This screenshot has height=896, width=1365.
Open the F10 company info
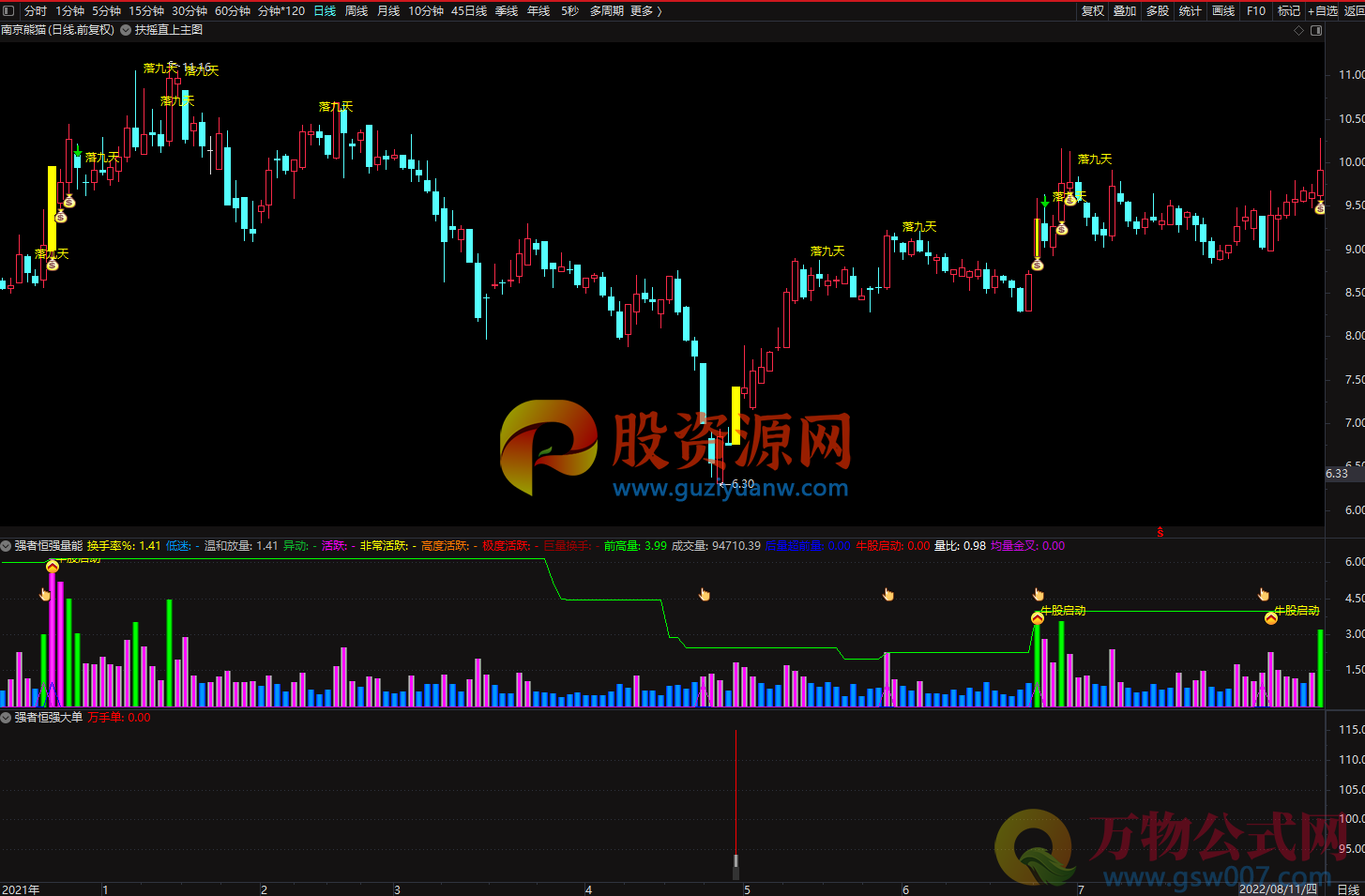click(x=1256, y=10)
